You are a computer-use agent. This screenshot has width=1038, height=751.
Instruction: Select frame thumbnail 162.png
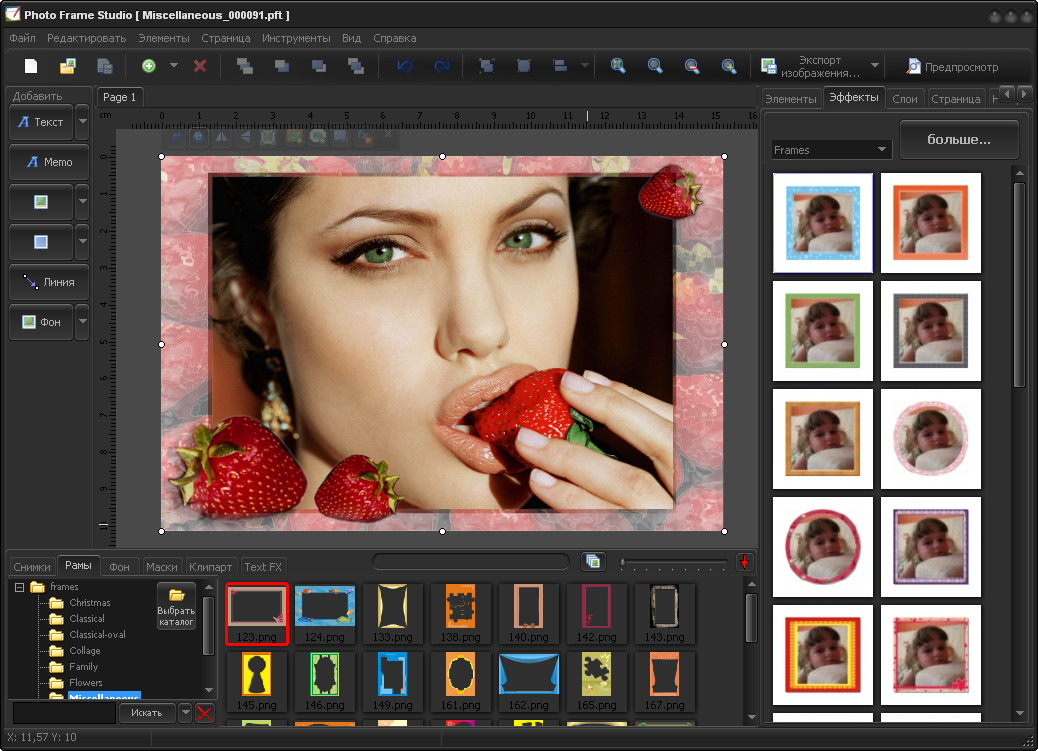click(x=528, y=681)
